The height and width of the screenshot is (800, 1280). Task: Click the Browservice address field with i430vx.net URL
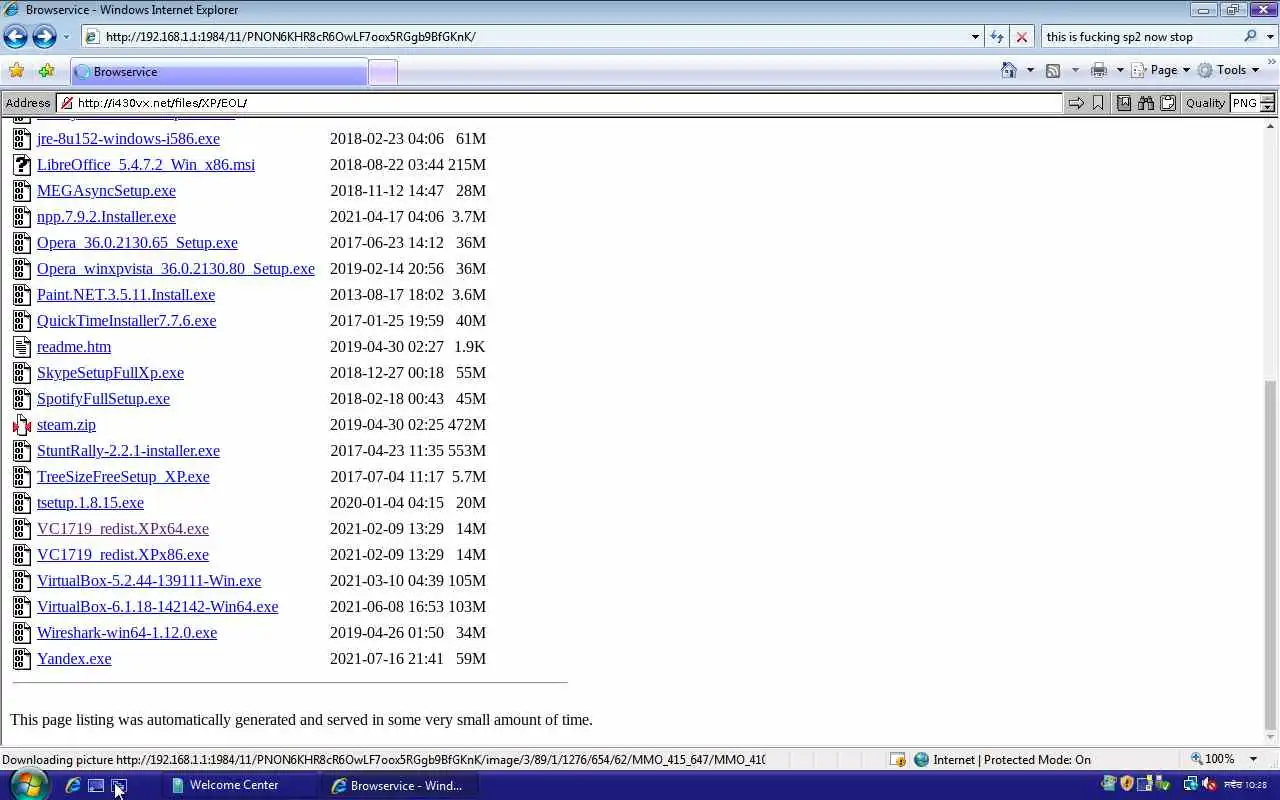559,103
